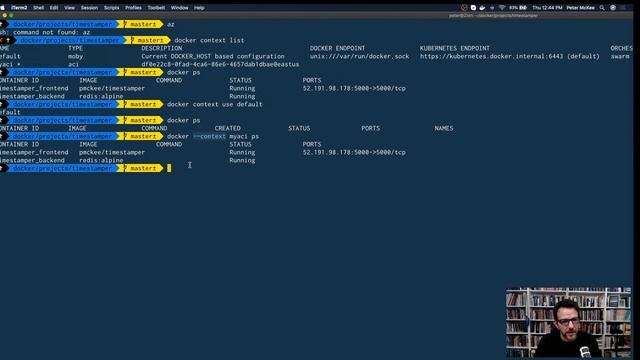Viewport: 640px width, 360px height.
Task: Open the Peter McKee user menu
Action: coord(580,7)
